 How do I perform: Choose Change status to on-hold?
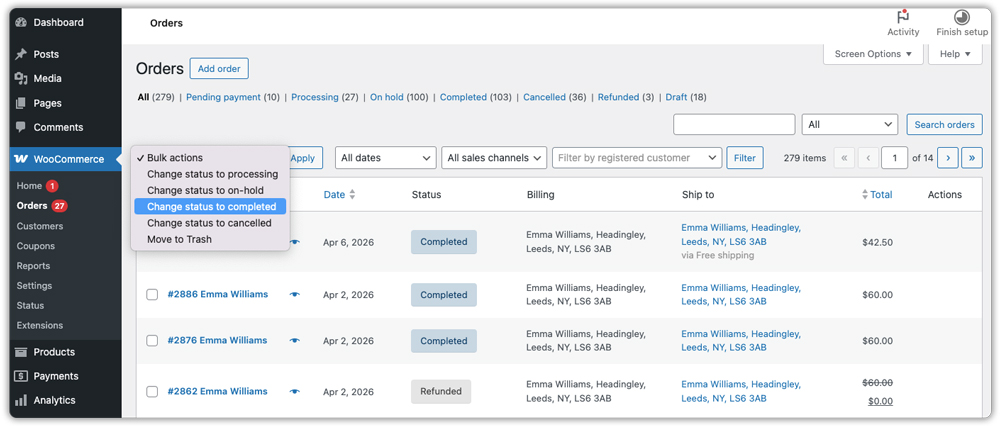210,190
